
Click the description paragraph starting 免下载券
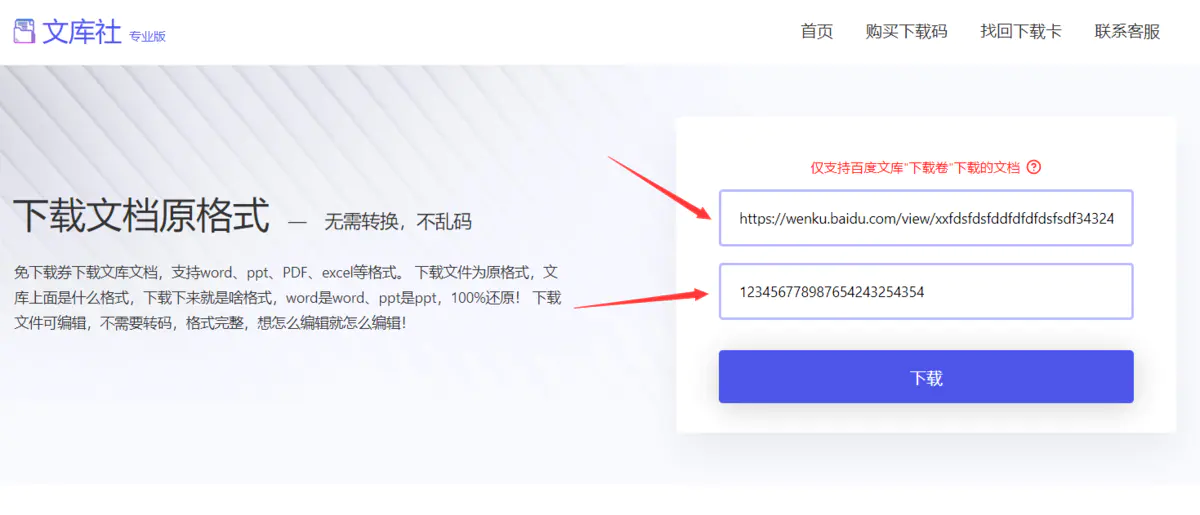pyautogui.click(x=288, y=297)
